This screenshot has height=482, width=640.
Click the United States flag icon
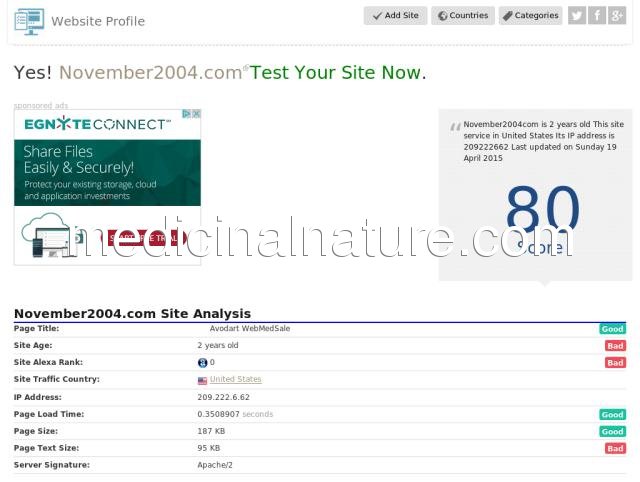coord(202,380)
